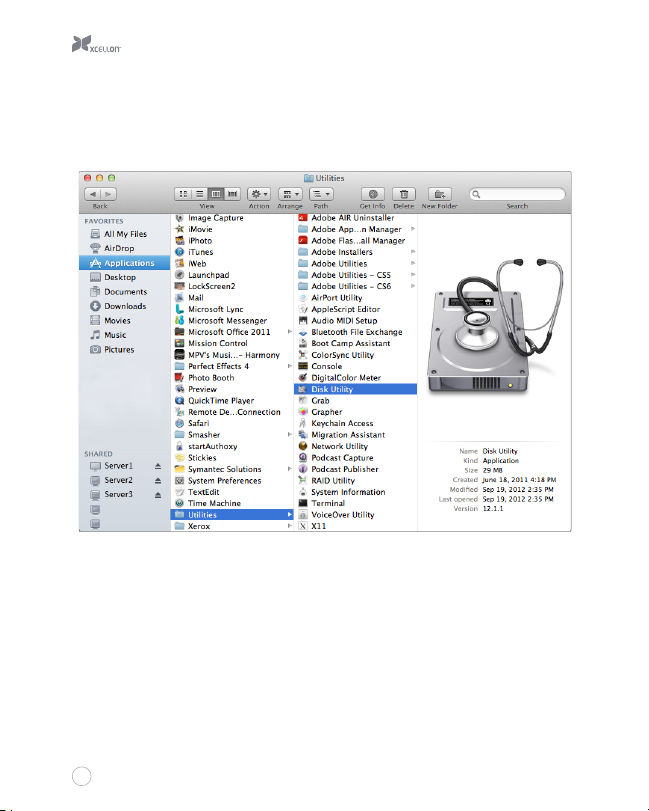This screenshot has width=649, height=811.
Task: Select Migration Assistant
Action: tap(355, 435)
